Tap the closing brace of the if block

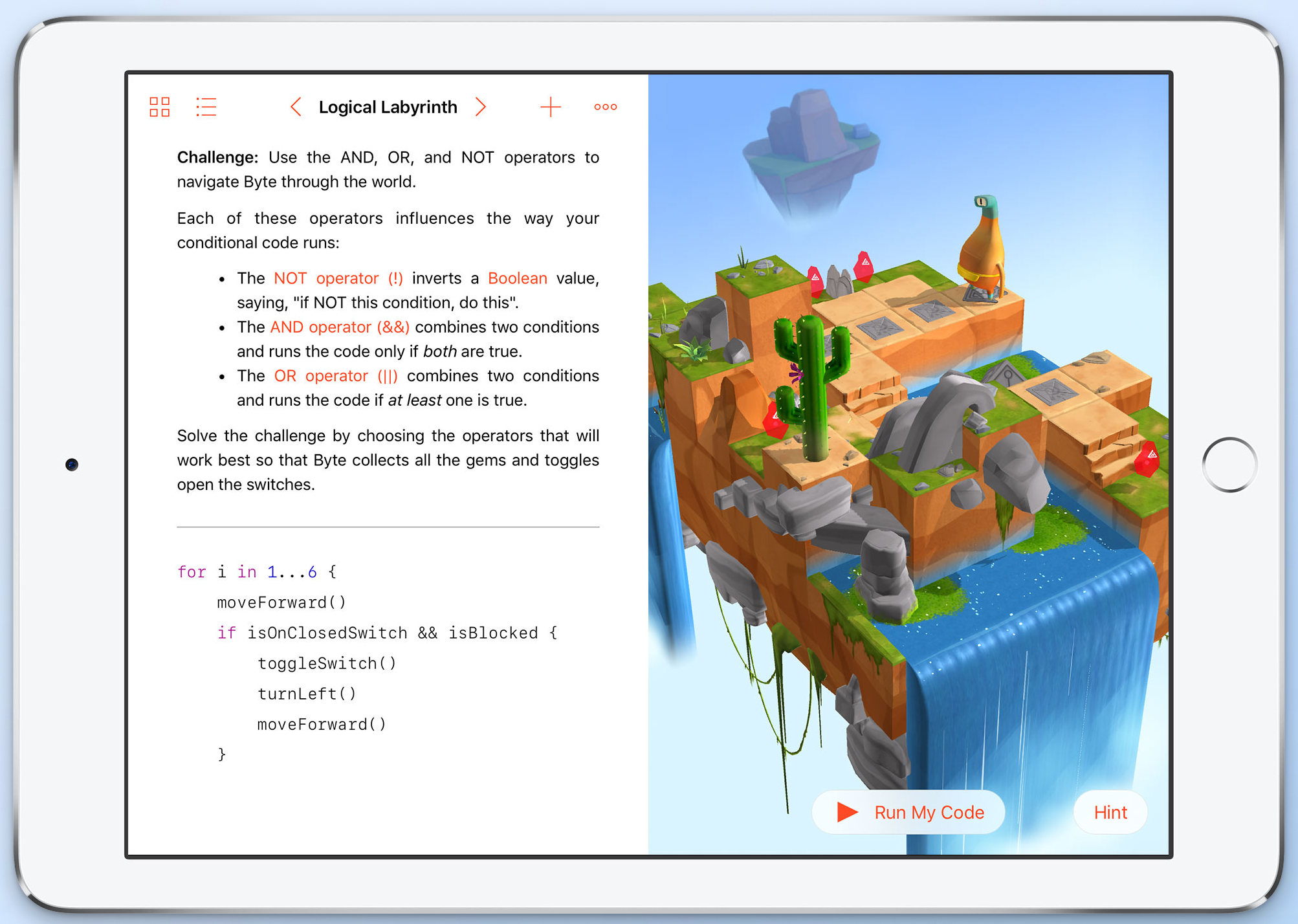[x=222, y=754]
